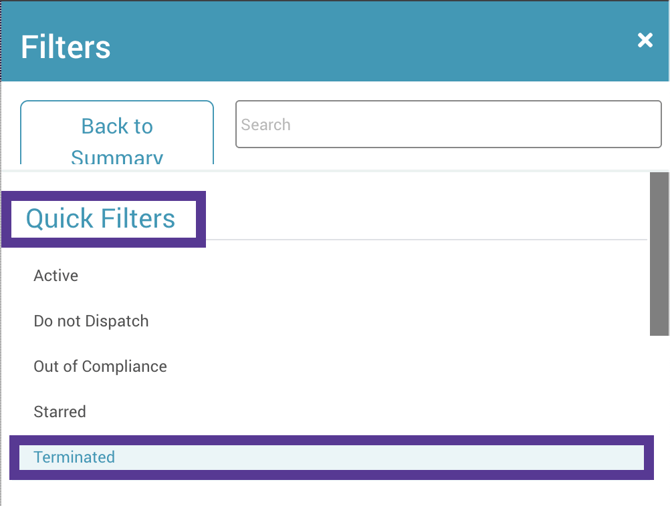Apply the Out of Compliance filter

coord(100,366)
